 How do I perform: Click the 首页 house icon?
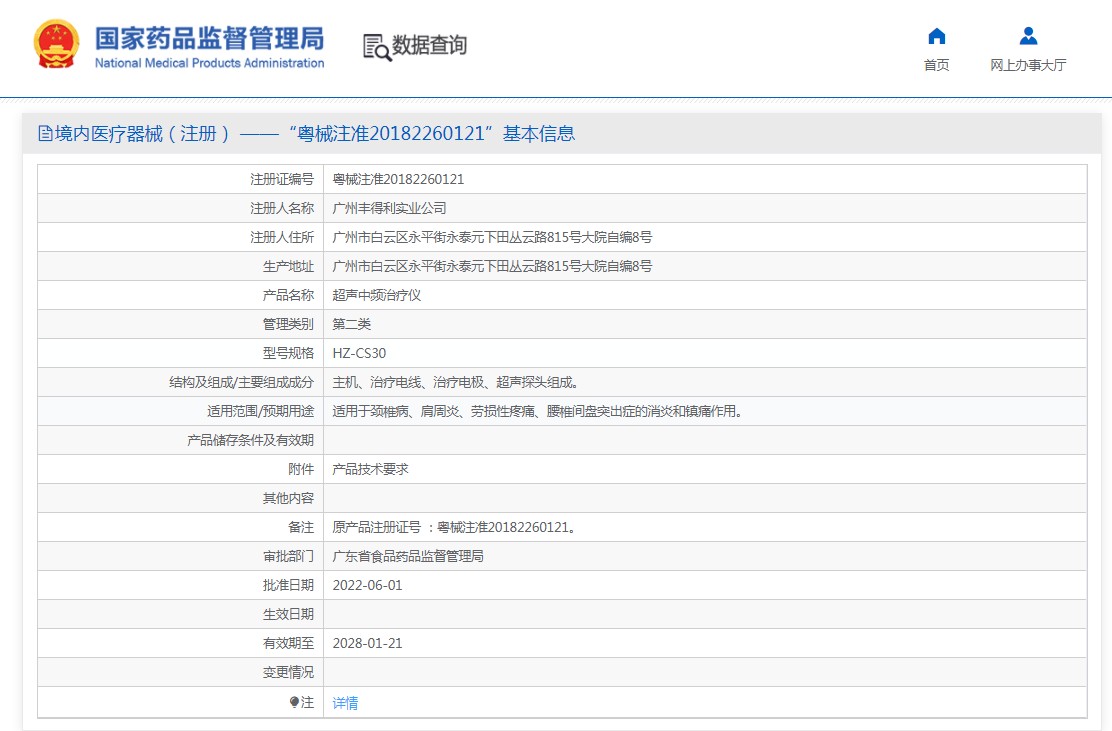(x=936, y=37)
